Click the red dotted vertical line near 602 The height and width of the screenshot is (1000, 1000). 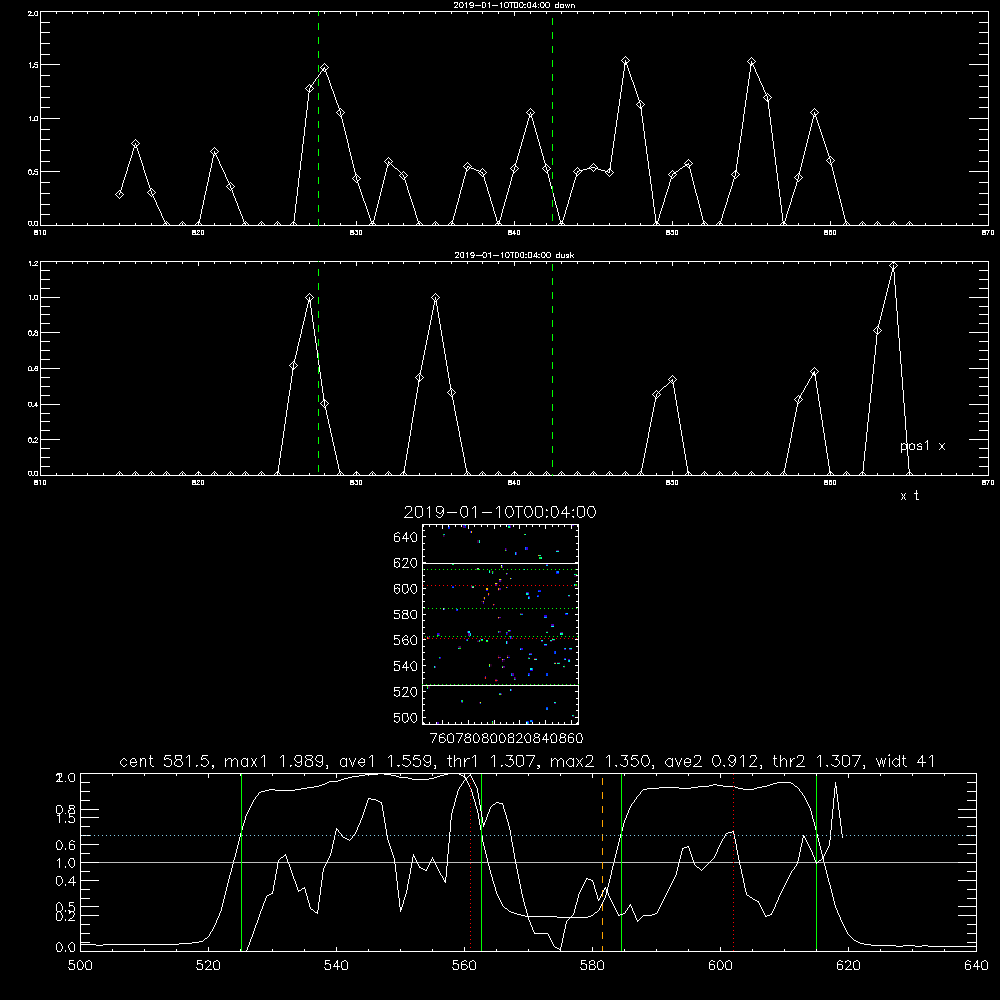point(733,862)
